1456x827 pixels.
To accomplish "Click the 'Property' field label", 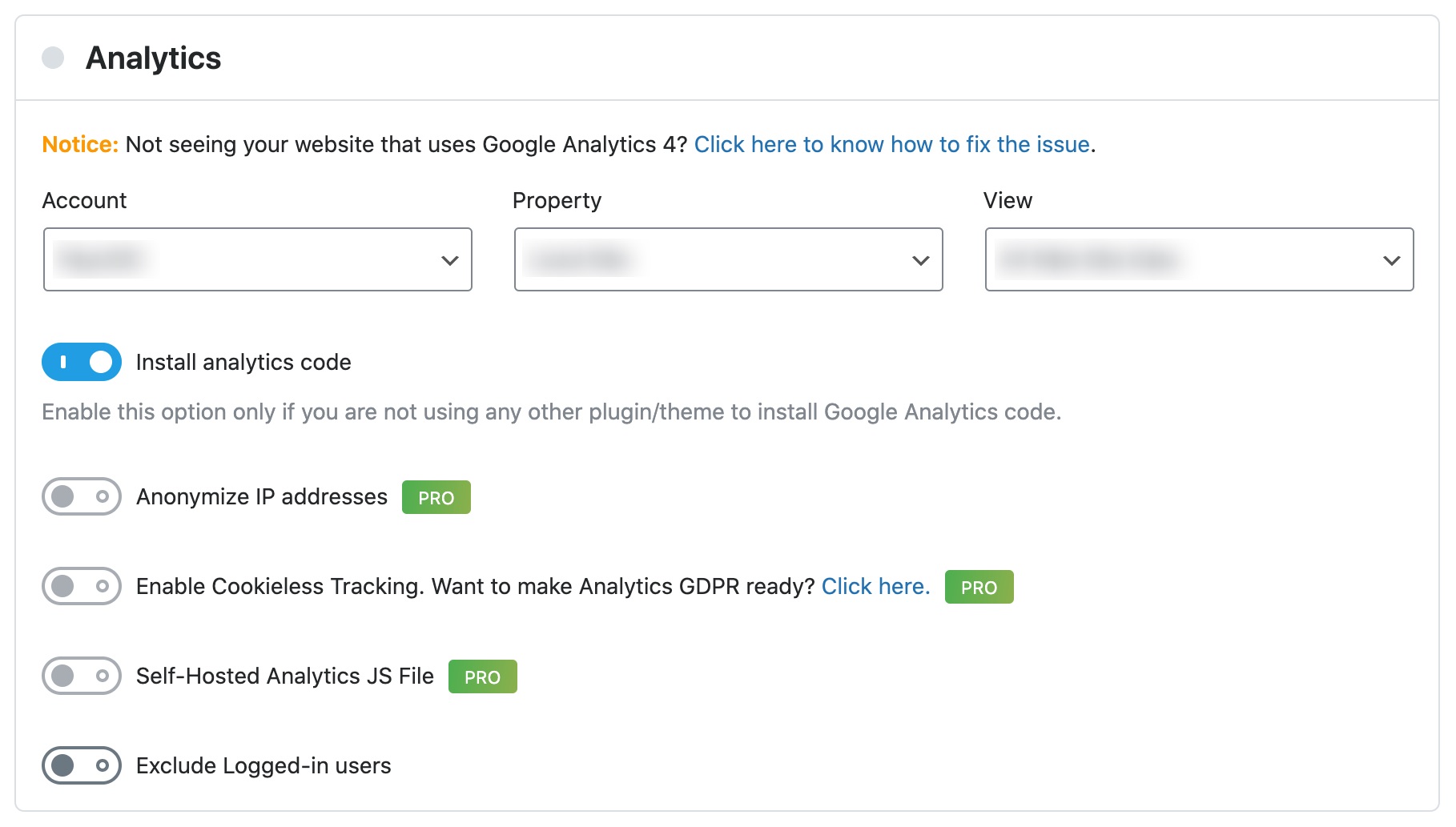I will 557,200.
